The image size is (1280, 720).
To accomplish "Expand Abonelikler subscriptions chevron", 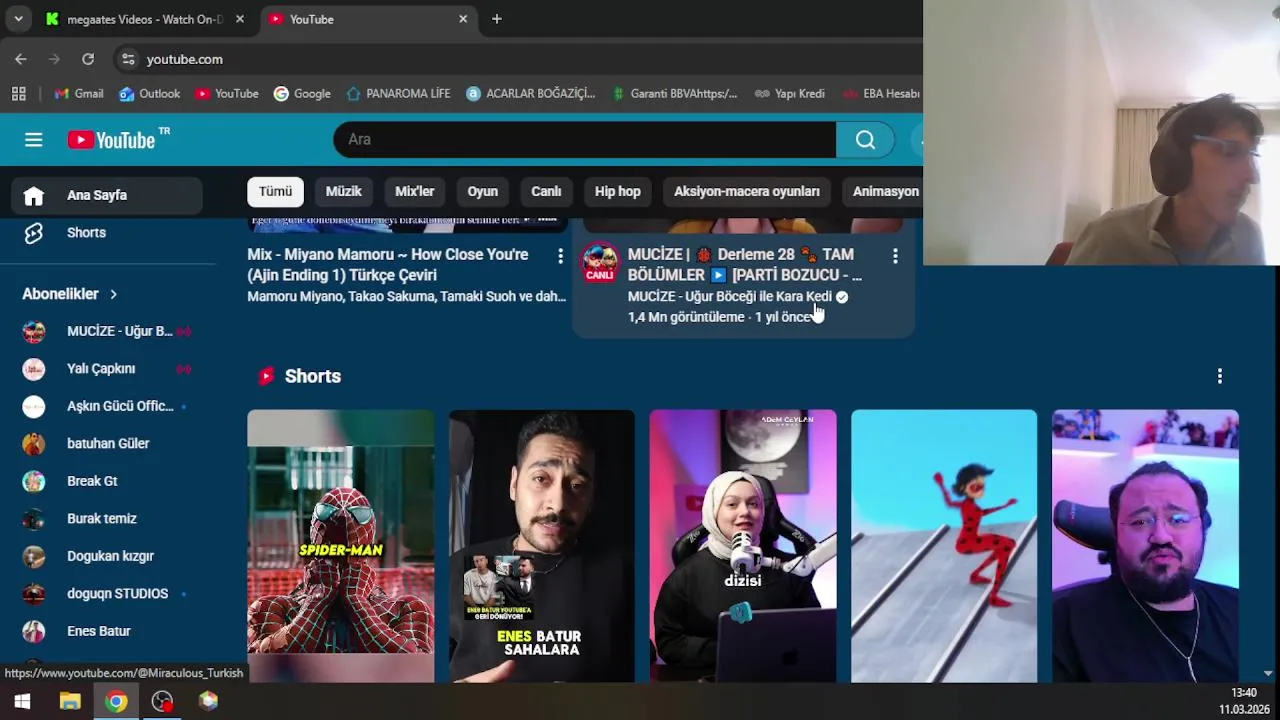I will pyautogui.click(x=113, y=294).
